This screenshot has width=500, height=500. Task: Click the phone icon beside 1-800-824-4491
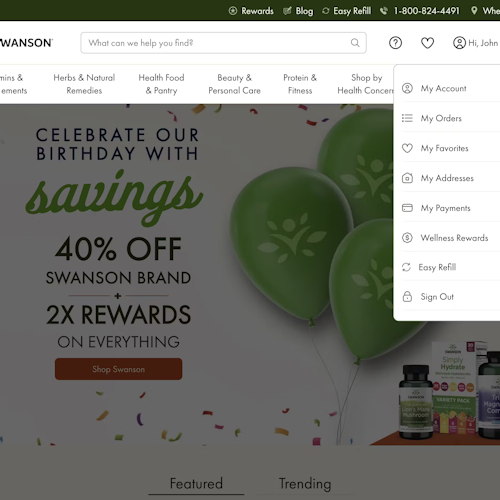tap(384, 11)
